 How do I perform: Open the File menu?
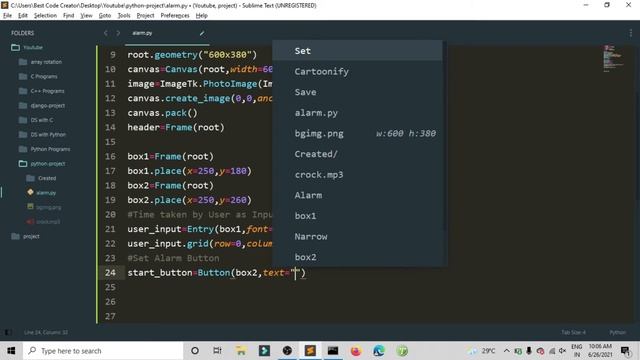click(x=7, y=16)
